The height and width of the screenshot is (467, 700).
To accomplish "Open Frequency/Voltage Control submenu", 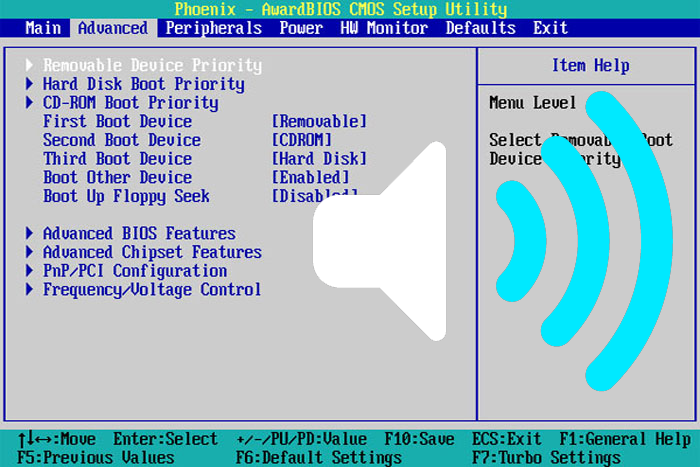I will 152,290.
